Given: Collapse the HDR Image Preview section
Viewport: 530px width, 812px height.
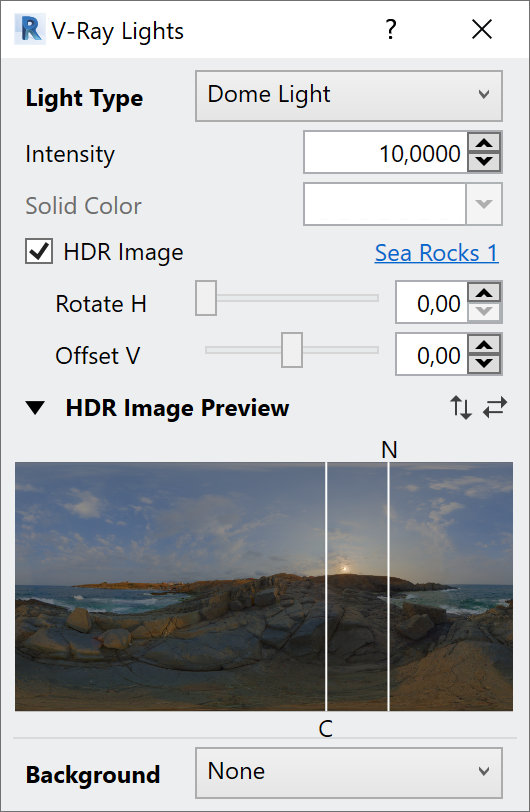Looking at the screenshot, I should [x=35, y=408].
